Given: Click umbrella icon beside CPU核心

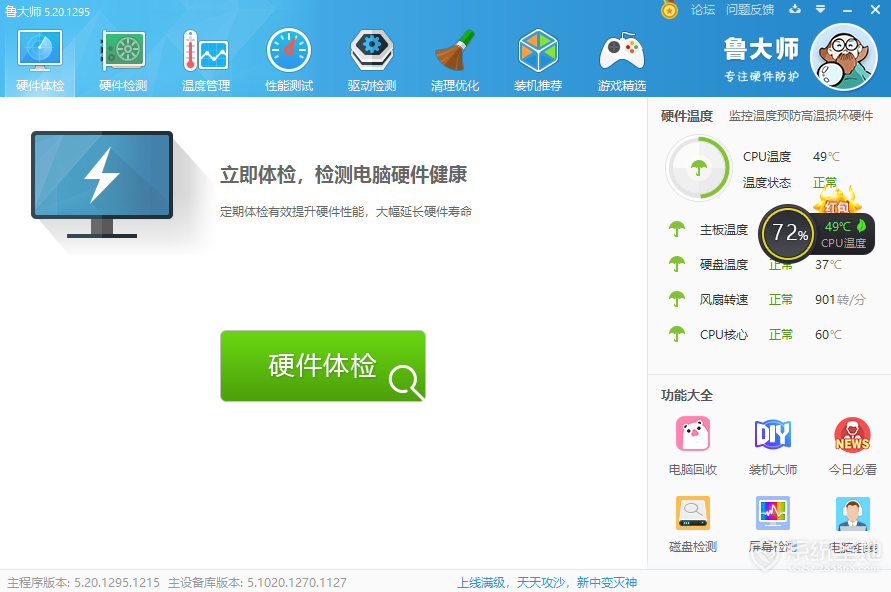Looking at the screenshot, I should pyautogui.click(x=677, y=334).
